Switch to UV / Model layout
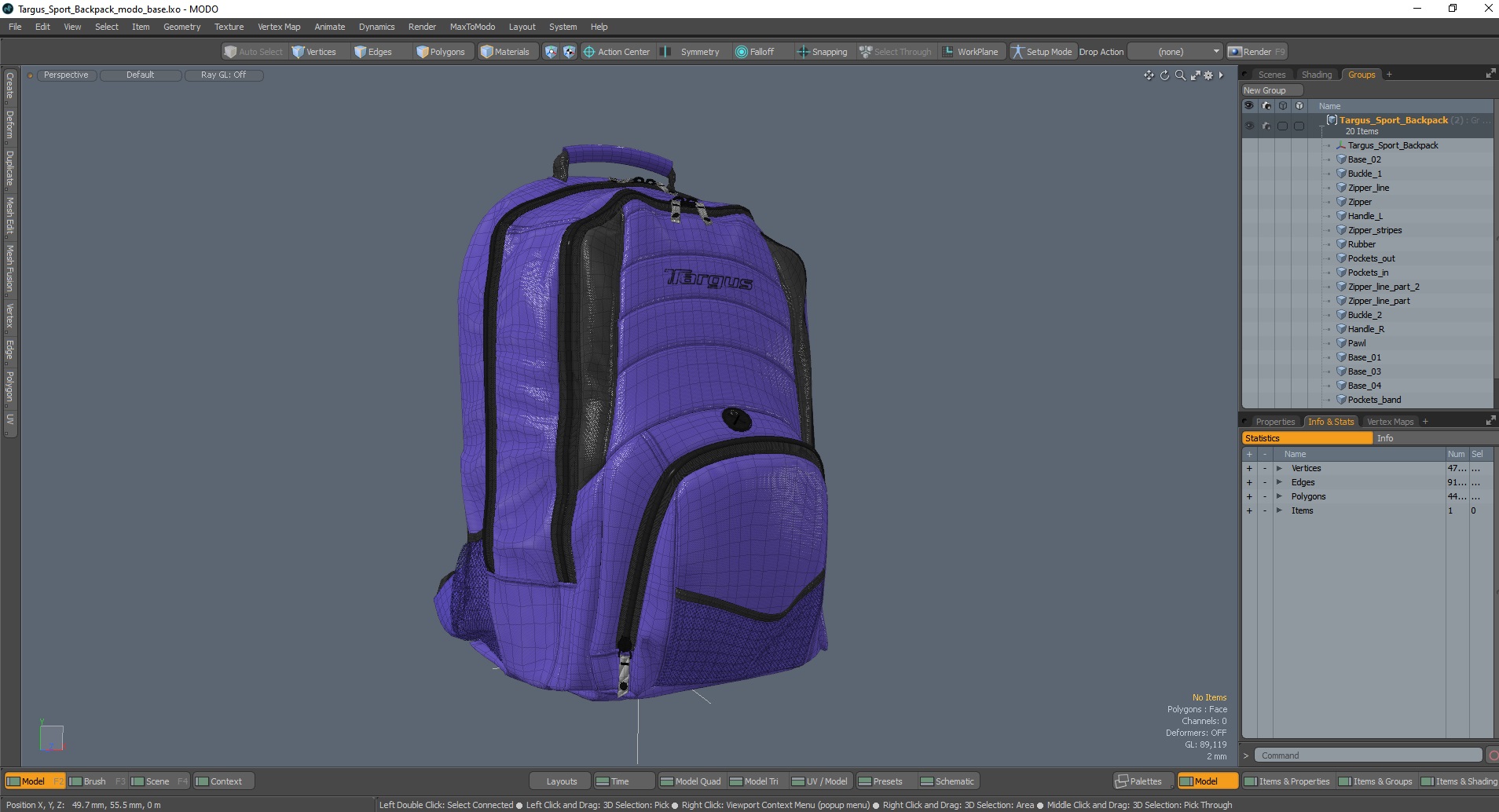Viewport: 1499px width, 812px height. point(819,781)
